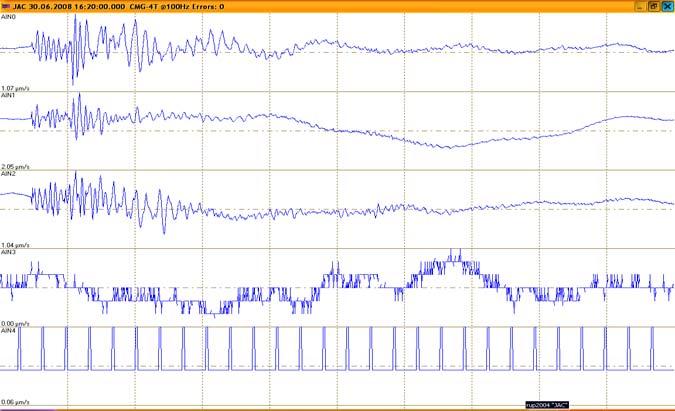Viewport: 675px width, 411px height.
Task: Click the 1.04 µm/s scale value
Action: point(15,245)
